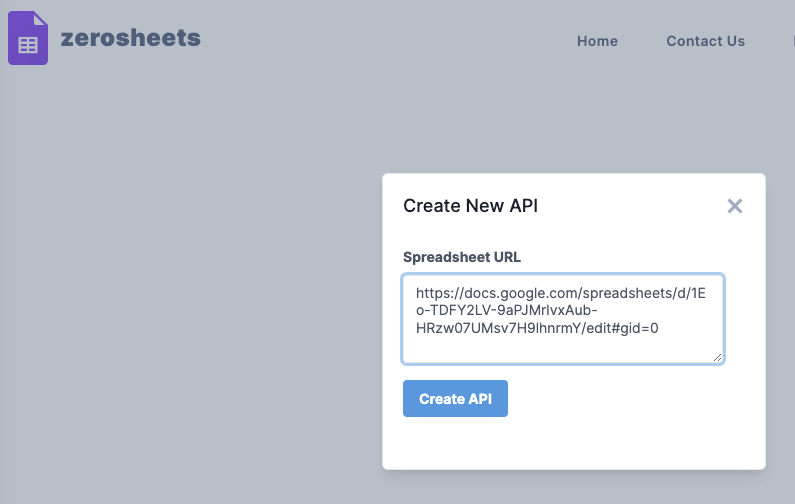Click the word 'spreadsheets' in the URL field
795x504 pixels.
[612, 292]
